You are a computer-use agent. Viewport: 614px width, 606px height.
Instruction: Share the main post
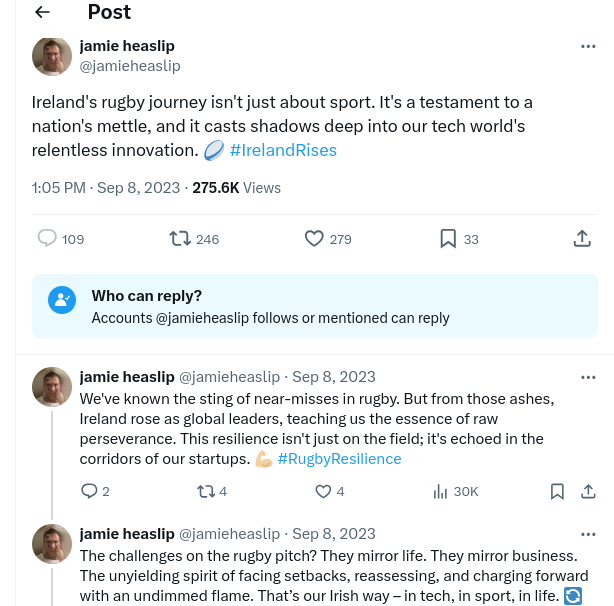(x=582, y=239)
